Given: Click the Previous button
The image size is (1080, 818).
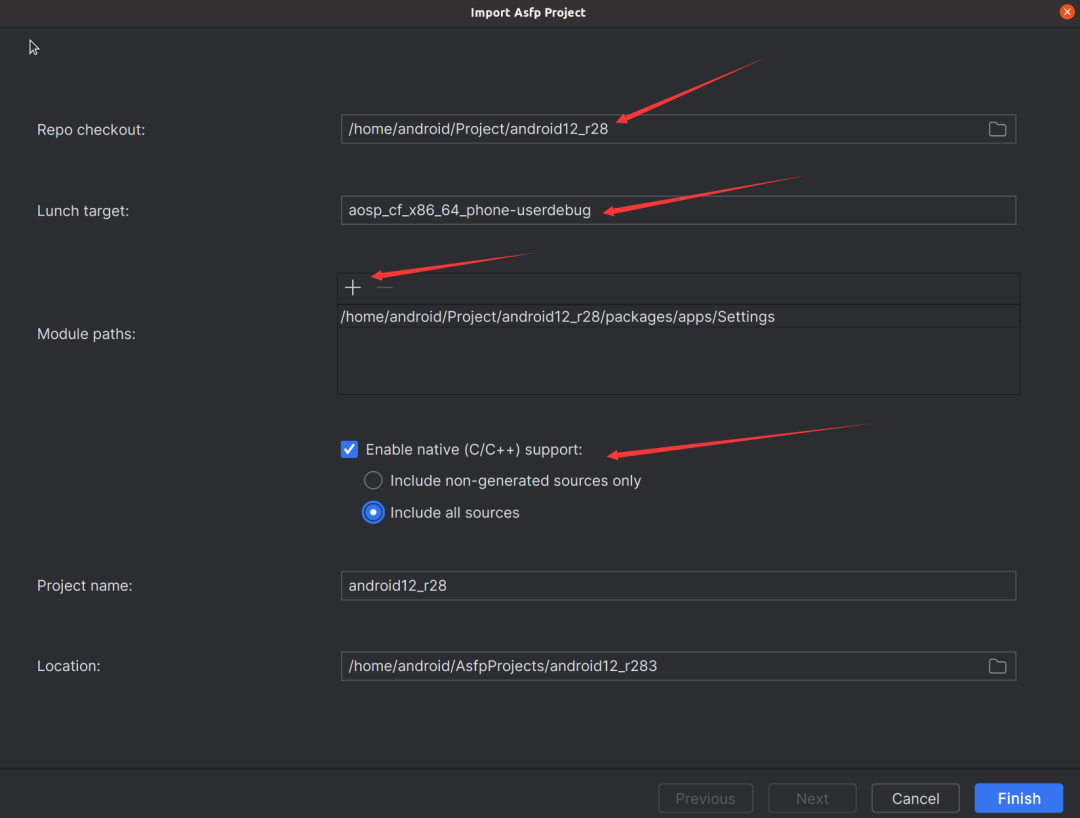Looking at the screenshot, I should pos(705,798).
